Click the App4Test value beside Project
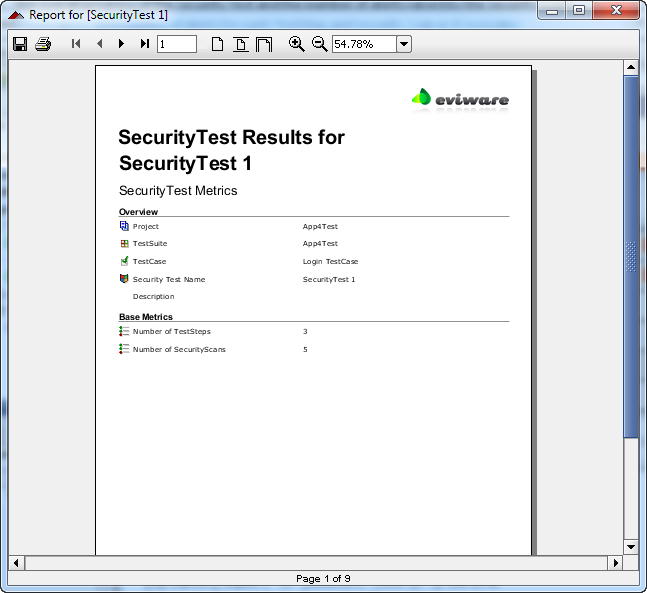647x593 pixels. [x=320, y=227]
